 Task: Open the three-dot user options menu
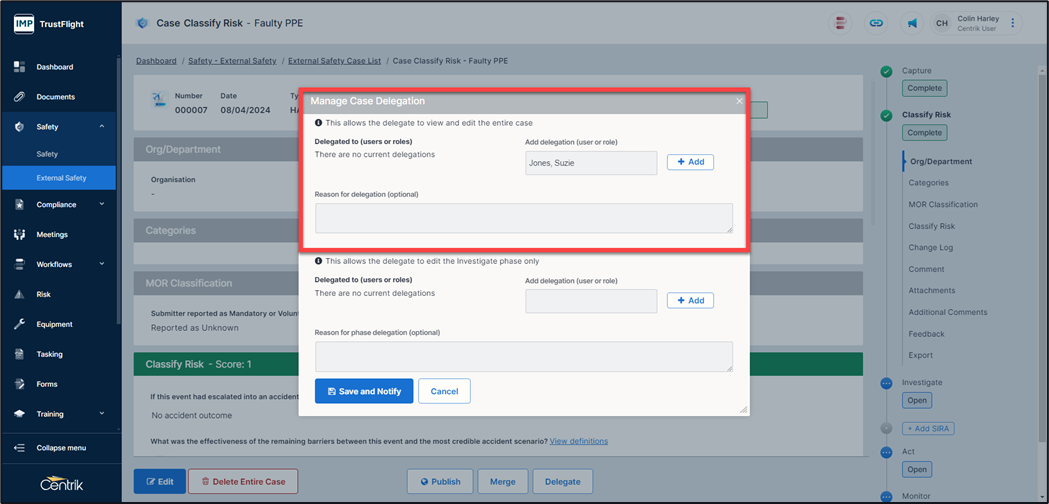(x=1013, y=23)
